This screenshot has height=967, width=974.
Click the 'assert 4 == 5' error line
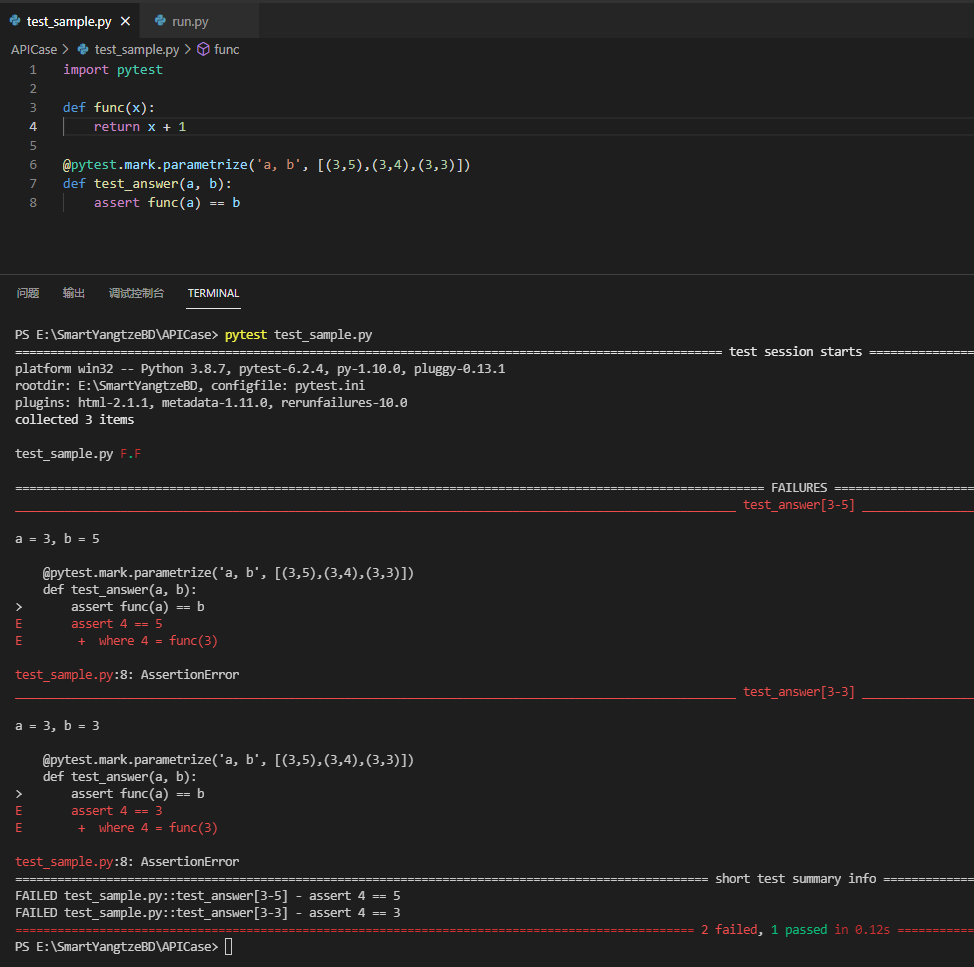(116, 624)
